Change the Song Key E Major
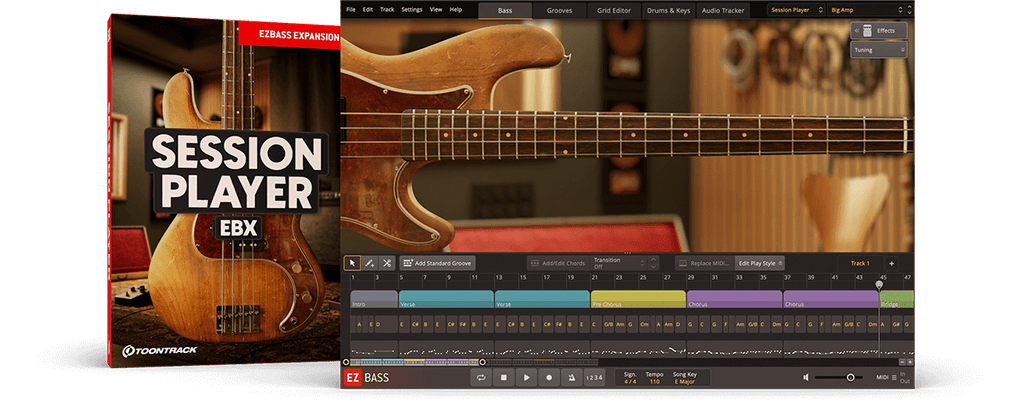 coord(684,381)
